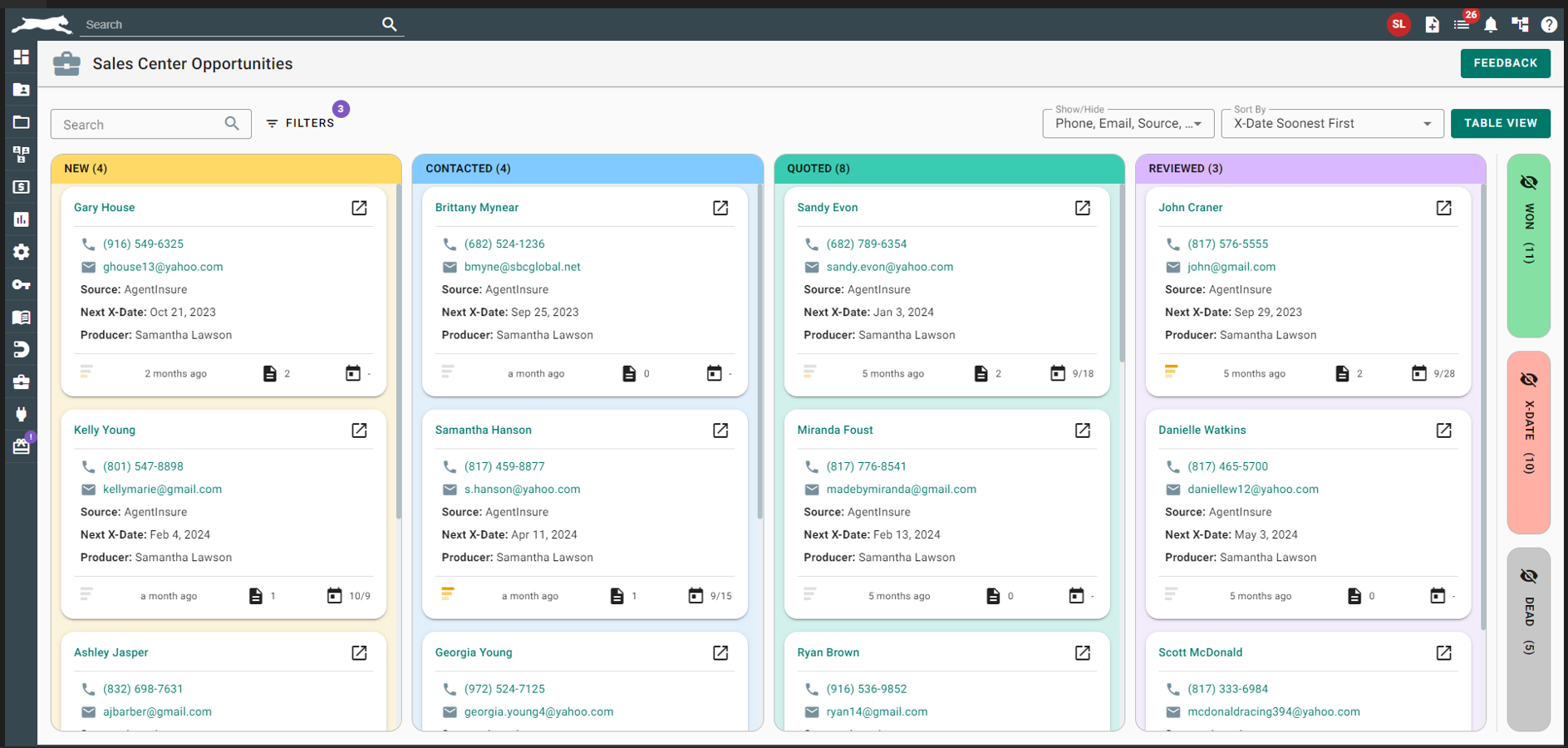Screen dimensions: 1568x748
Task: Click the notifications bell icon
Action: (1491, 25)
